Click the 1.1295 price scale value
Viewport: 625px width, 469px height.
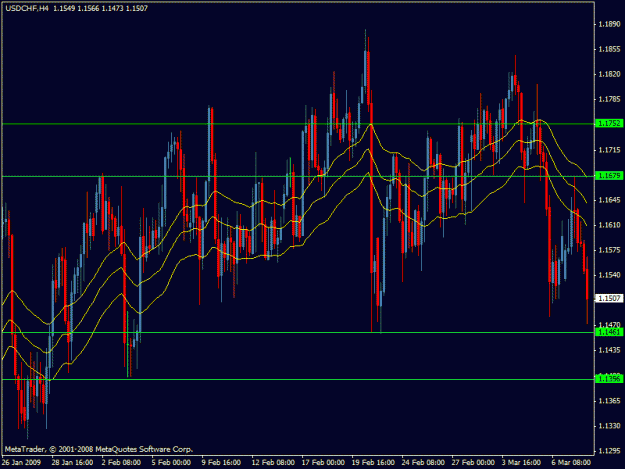(x=609, y=451)
